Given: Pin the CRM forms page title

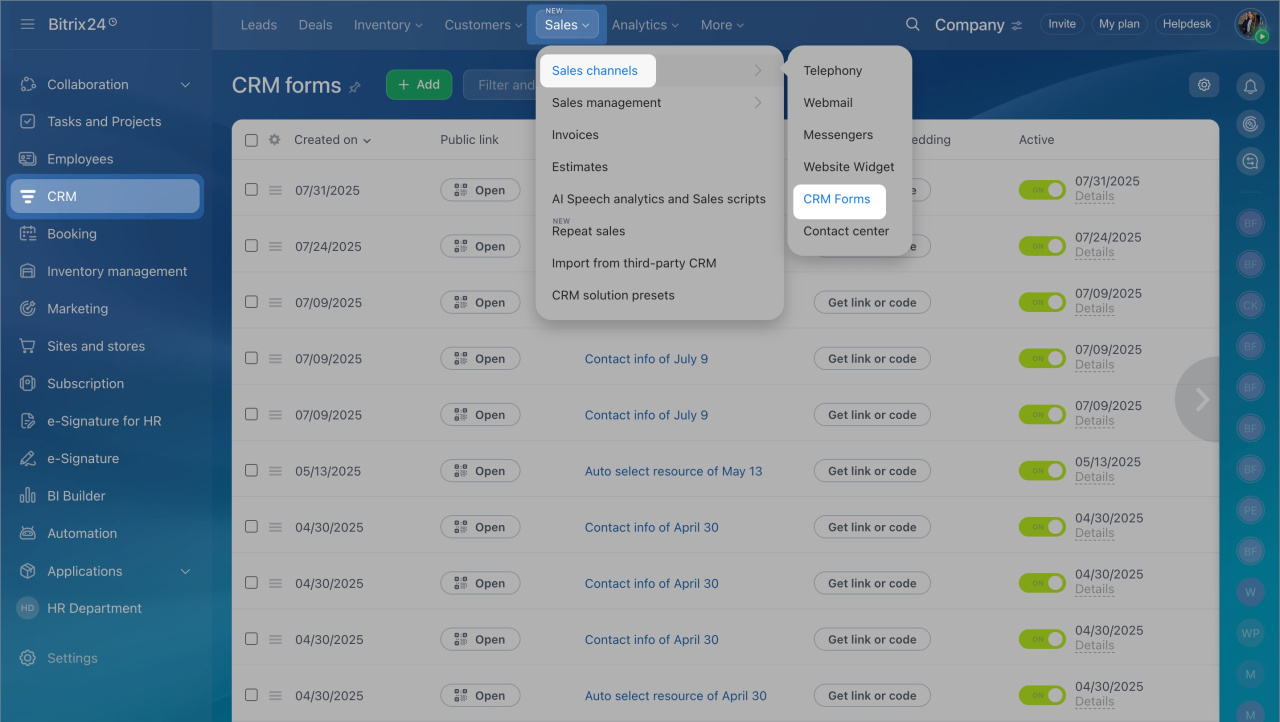Looking at the screenshot, I should [x=355, y=87].
